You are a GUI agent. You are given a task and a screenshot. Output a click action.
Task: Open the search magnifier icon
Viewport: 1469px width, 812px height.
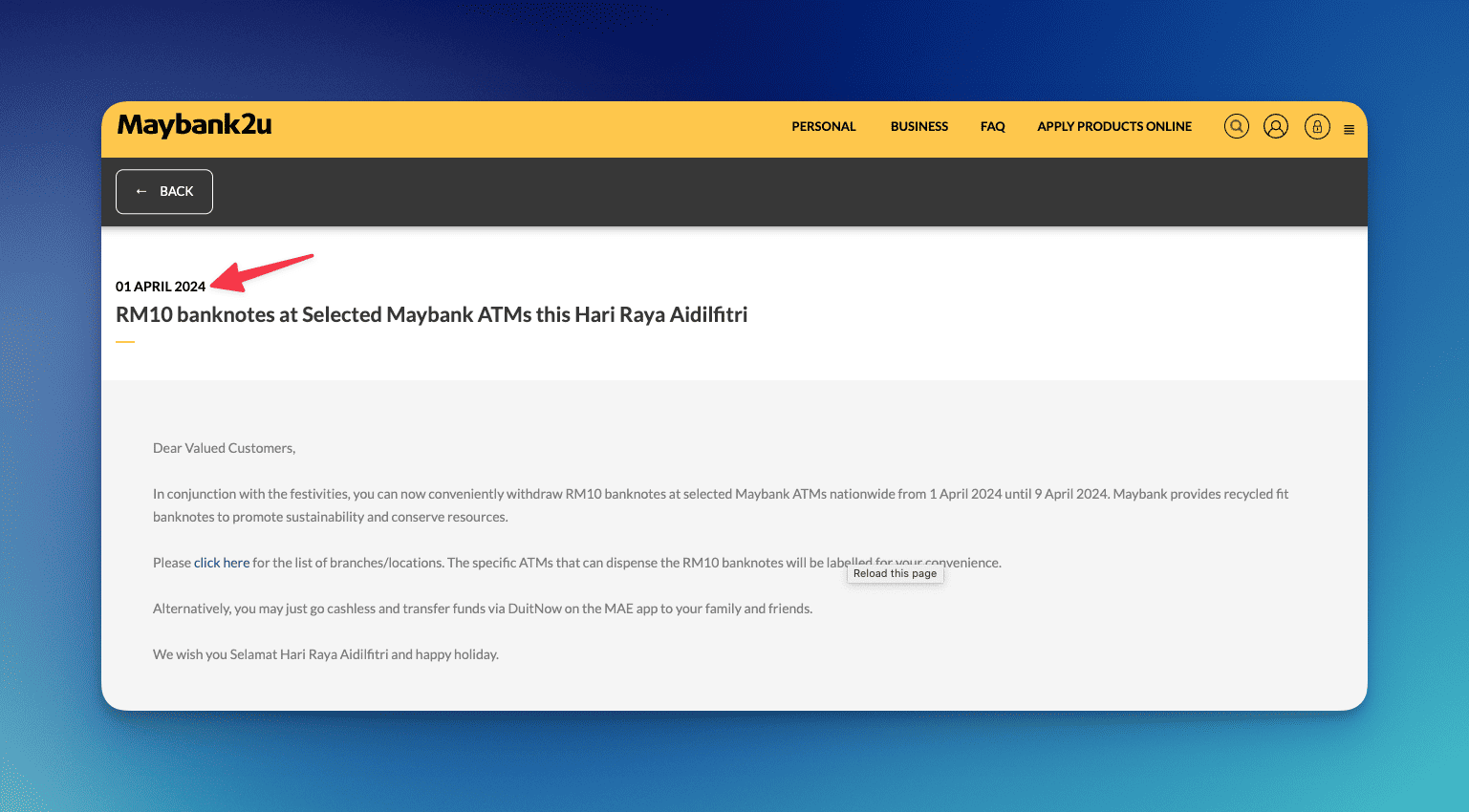(1237, 126)
